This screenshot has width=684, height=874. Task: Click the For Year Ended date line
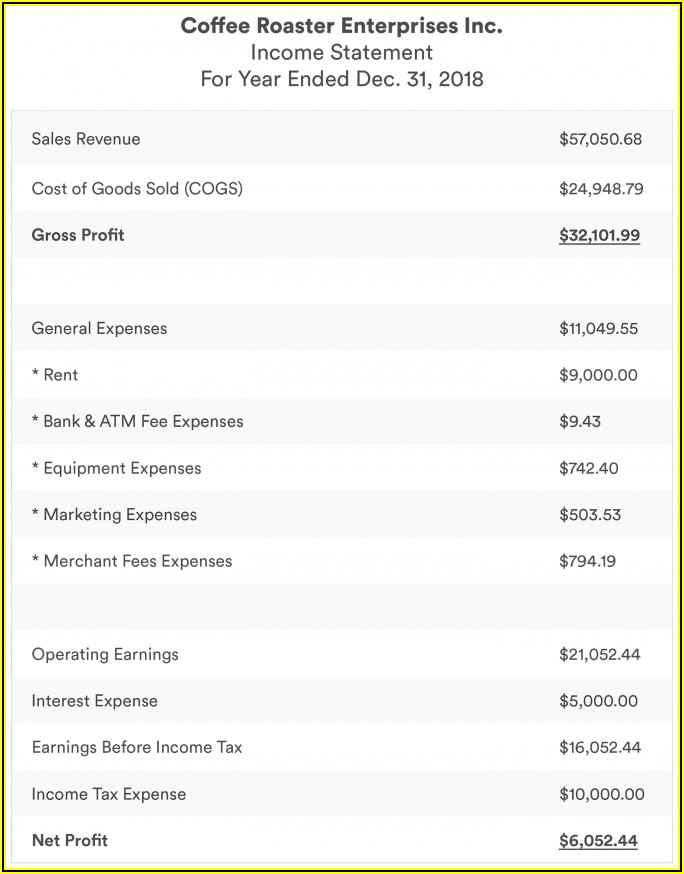[x=341, y=79]
